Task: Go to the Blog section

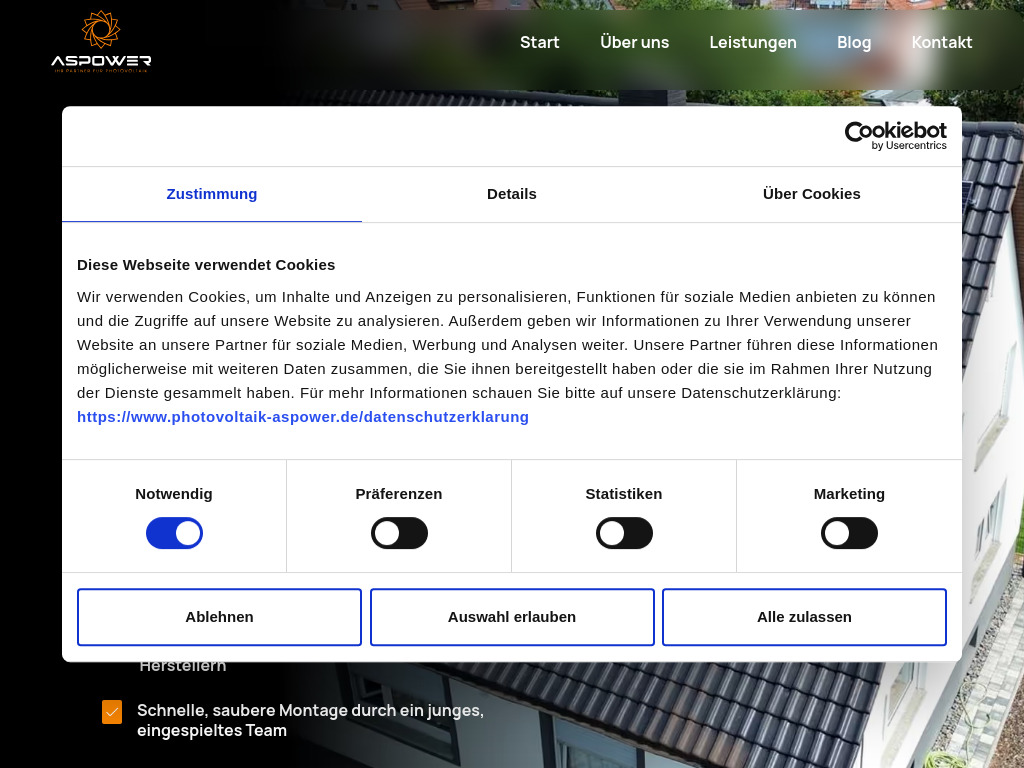Action: [854, 42]
